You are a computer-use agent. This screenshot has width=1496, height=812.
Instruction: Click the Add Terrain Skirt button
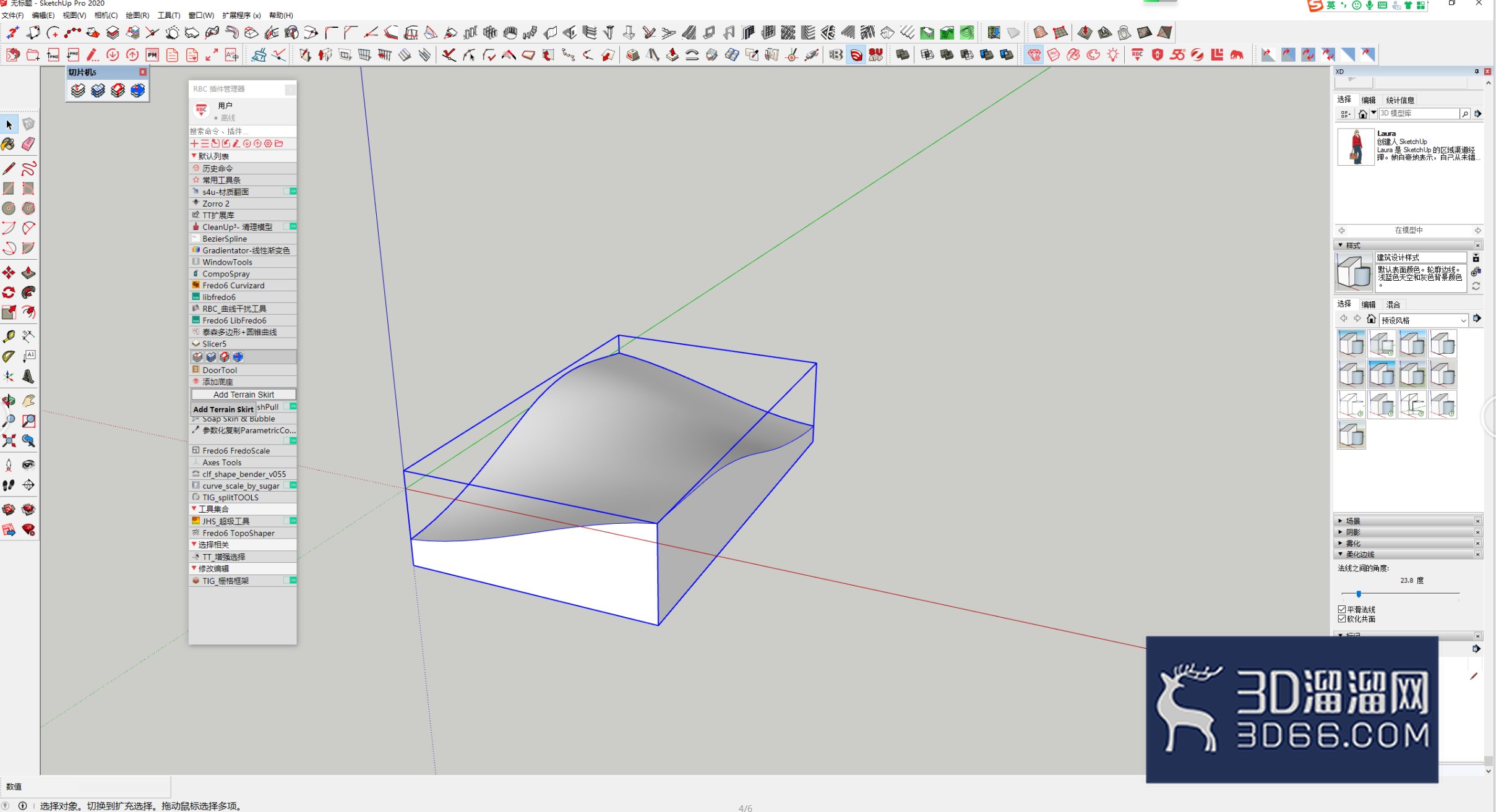pos(243,395)
